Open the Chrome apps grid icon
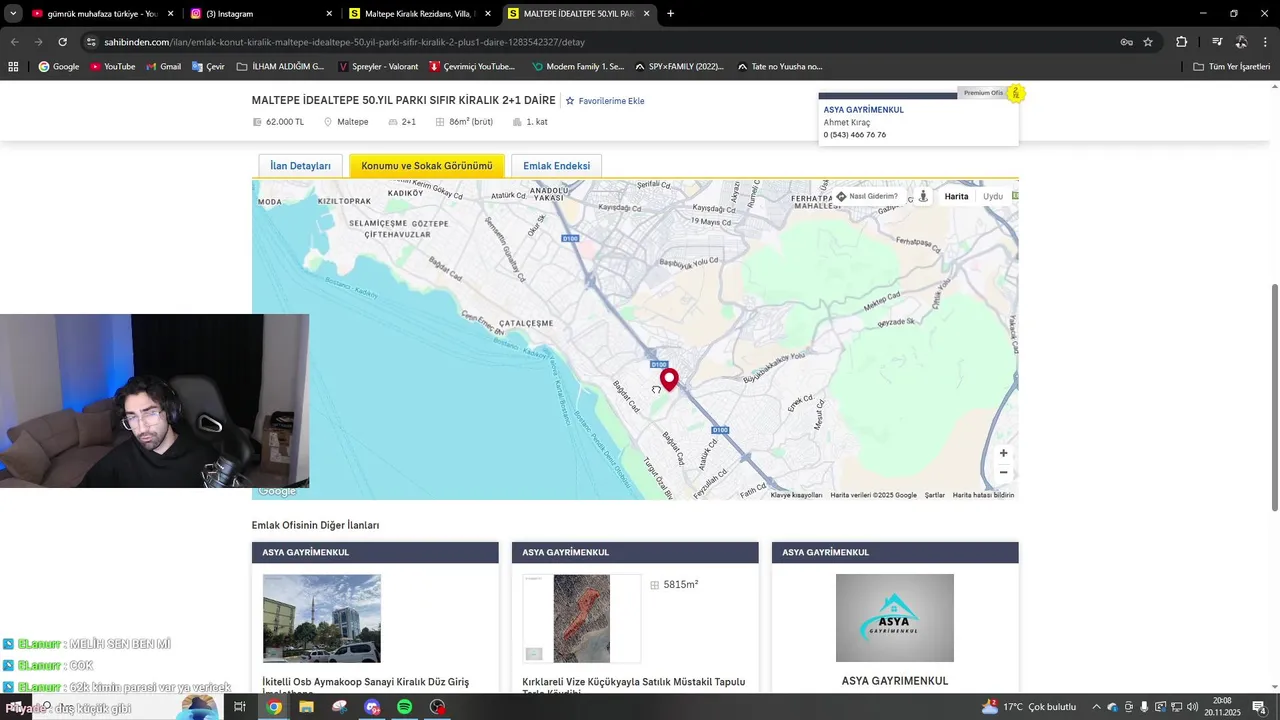Viewport: 1280px width, 720px height. pos(13,67)
